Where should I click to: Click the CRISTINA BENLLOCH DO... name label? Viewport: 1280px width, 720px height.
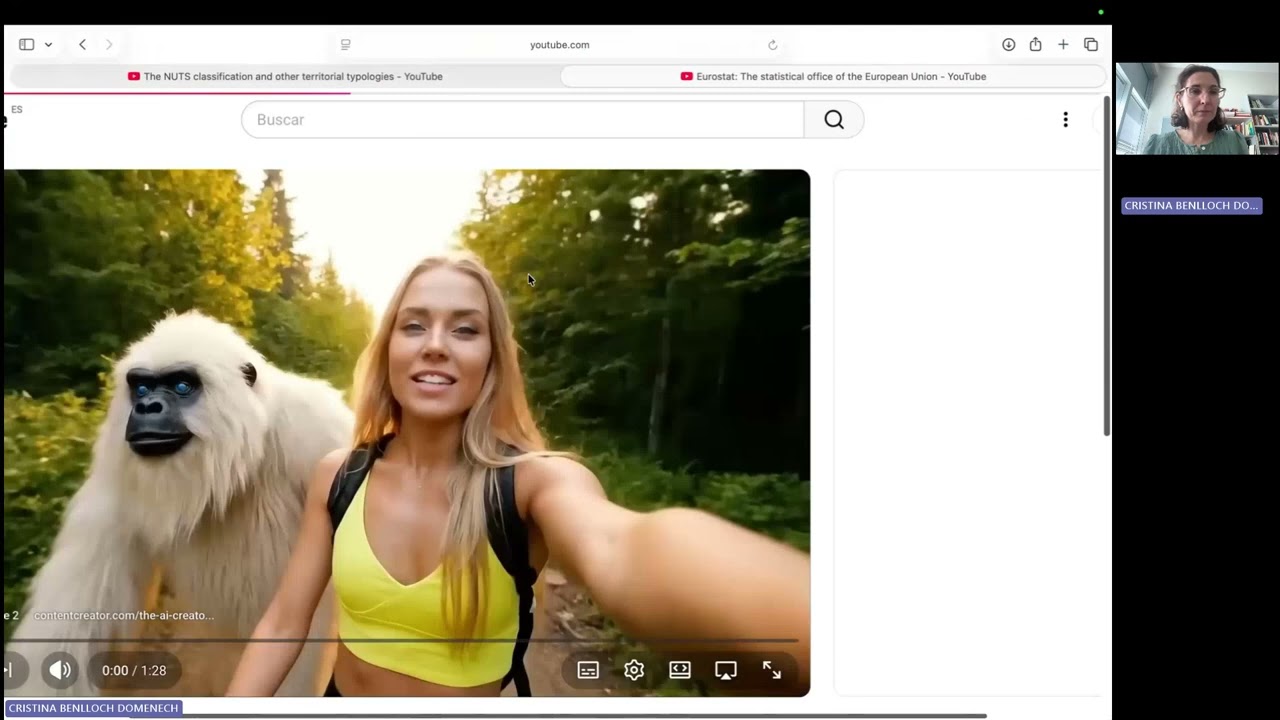click(x=1191, y=206)
